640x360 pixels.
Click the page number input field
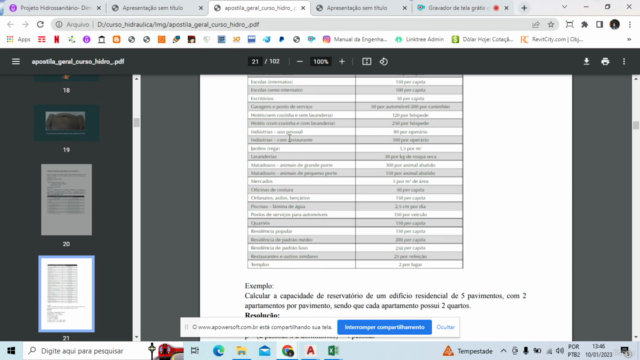click(255, 62)
